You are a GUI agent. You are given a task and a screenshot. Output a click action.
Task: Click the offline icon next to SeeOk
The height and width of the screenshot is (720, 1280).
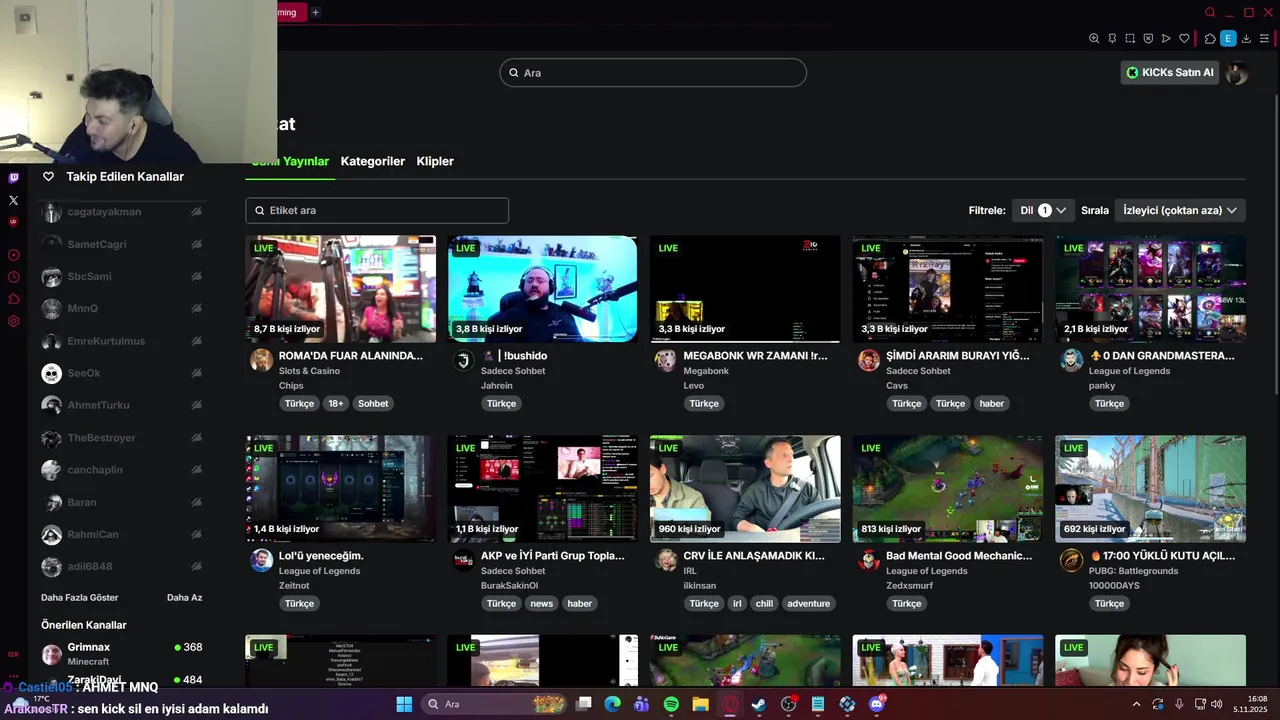point(197,373)
